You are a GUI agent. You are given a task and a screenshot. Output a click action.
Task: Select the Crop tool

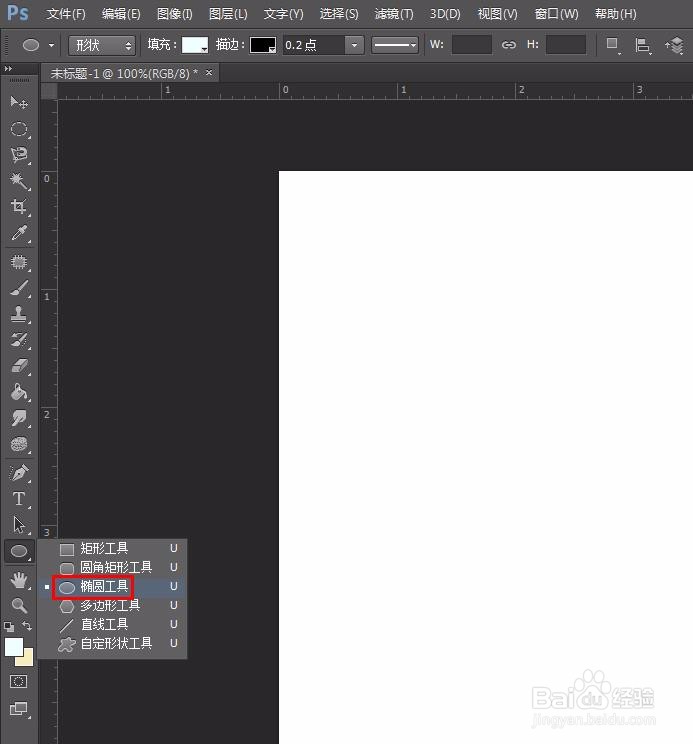(19, 206)
